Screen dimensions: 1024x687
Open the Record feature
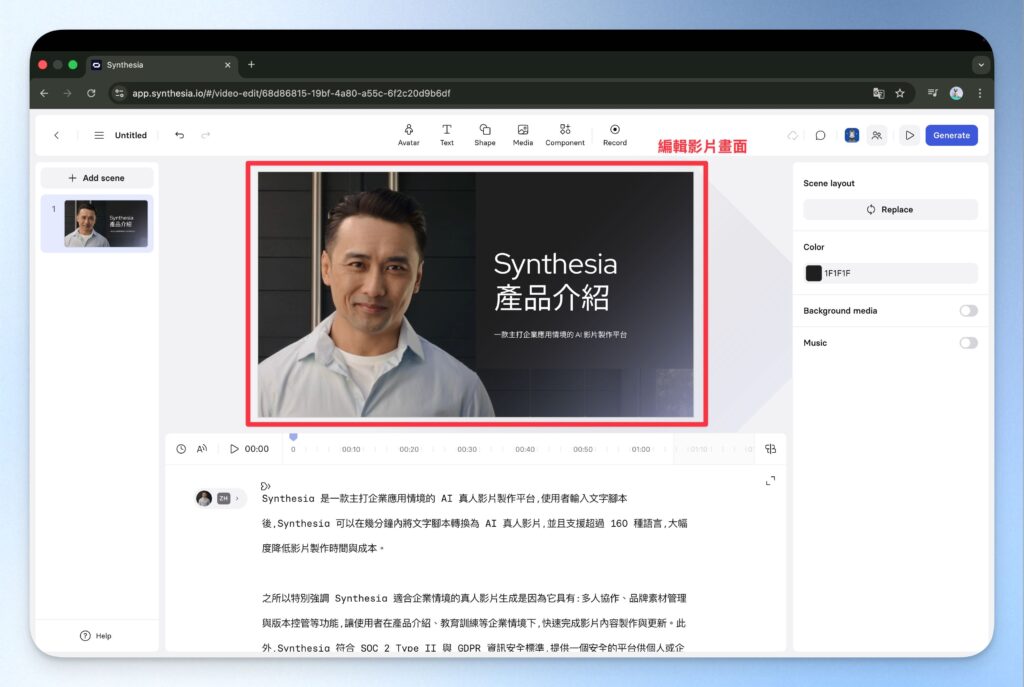(x=614, y=134)
